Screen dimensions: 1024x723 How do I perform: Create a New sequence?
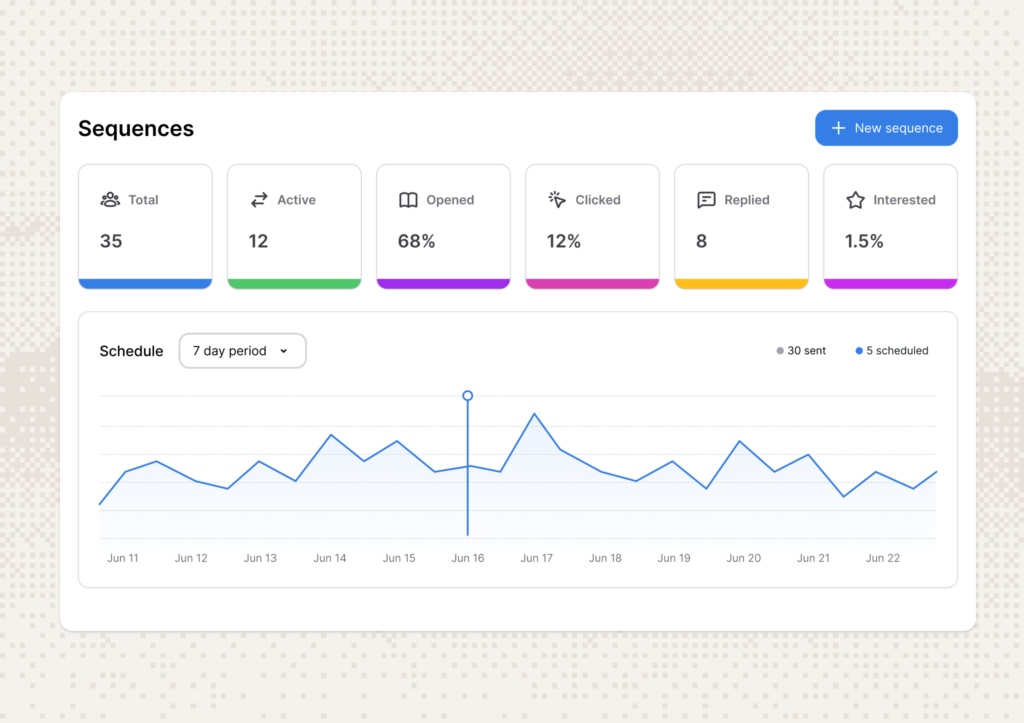coord(886,128)
